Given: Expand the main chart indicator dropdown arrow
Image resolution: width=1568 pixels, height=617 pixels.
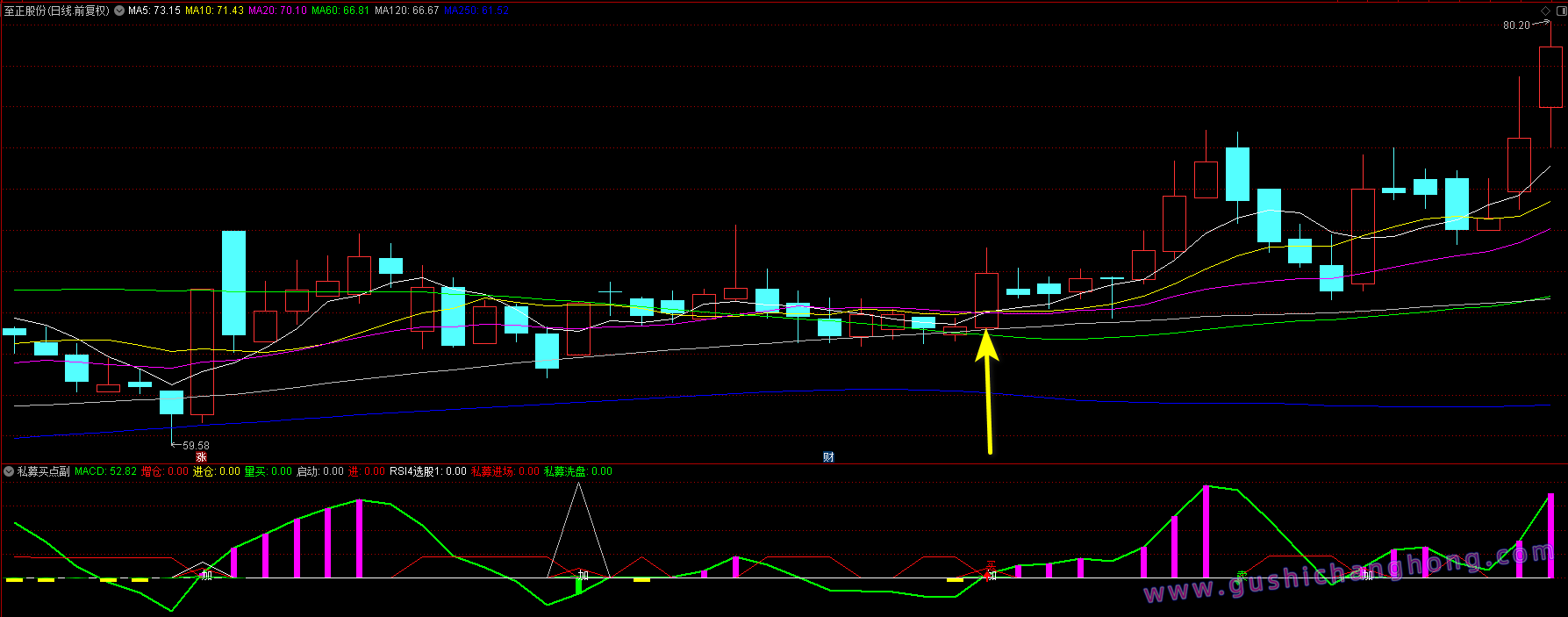Looking at the screenshot, I should (x=119, y=11).
